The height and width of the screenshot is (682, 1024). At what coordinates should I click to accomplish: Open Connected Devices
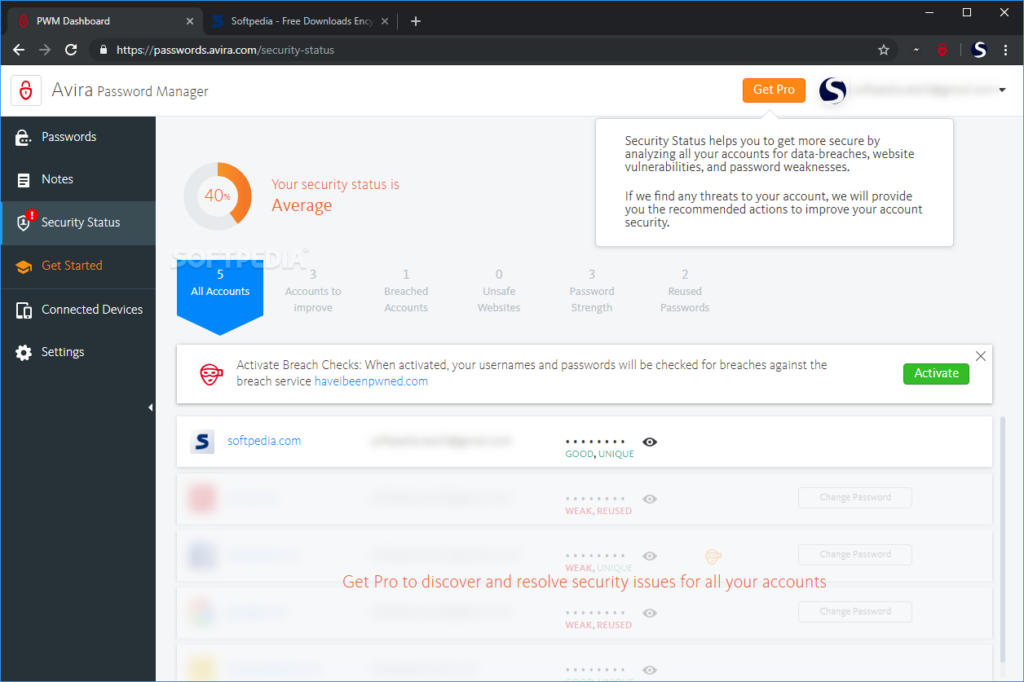78,310
